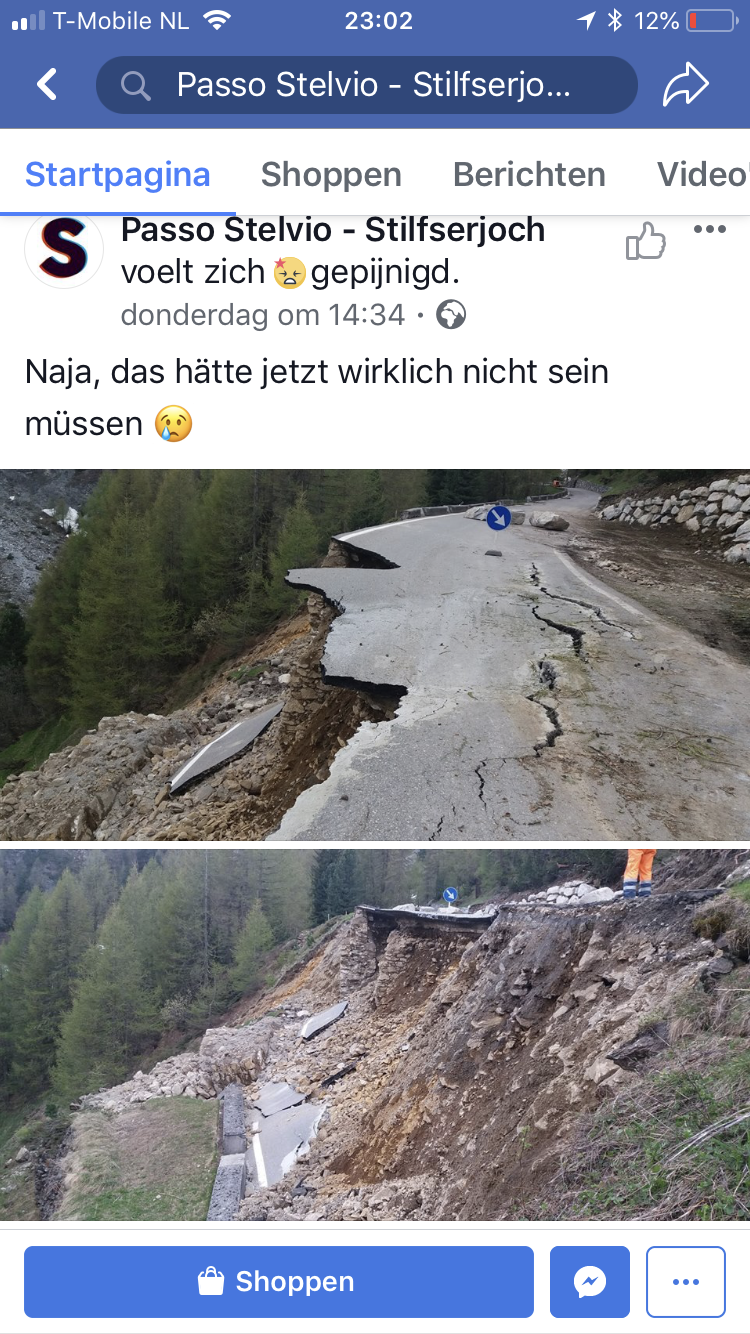Image resolution: width=750 pixels, height=1334 pixels.
Task: Switch to the Shoppen tab
Action: coord(331,175)
